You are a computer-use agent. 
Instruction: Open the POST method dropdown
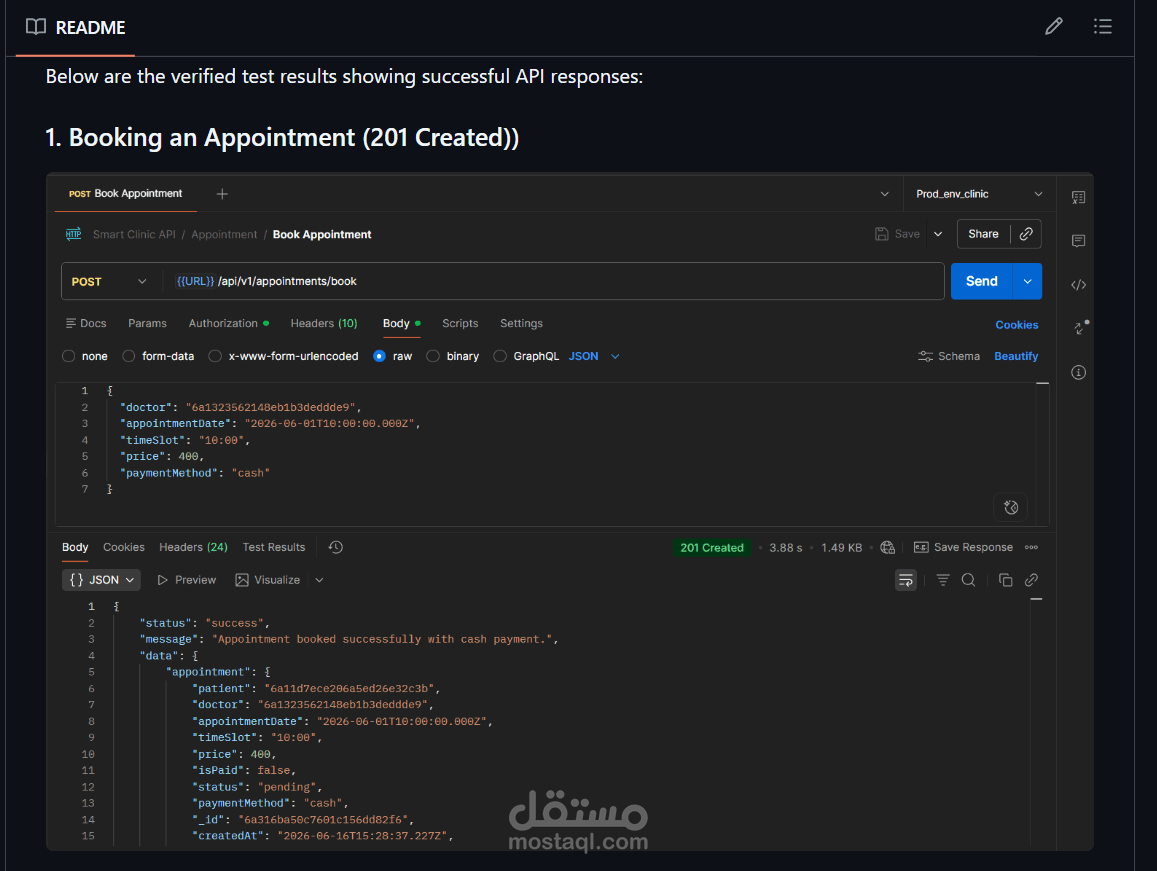(x=109, y=281)
